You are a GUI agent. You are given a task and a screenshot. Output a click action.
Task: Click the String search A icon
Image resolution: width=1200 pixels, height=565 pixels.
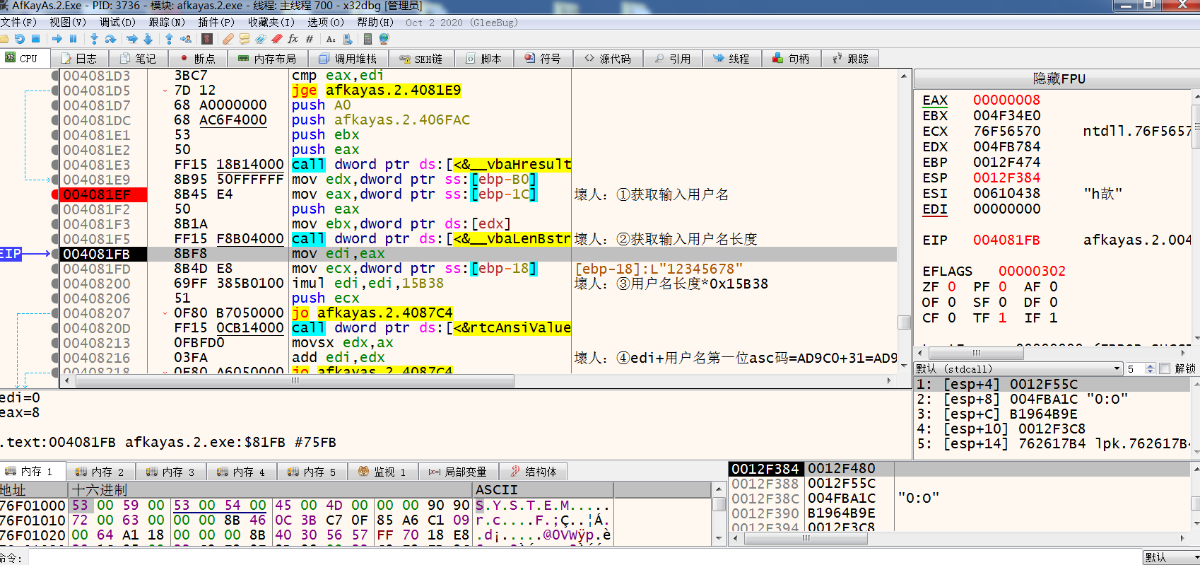(x=330, y=39)
